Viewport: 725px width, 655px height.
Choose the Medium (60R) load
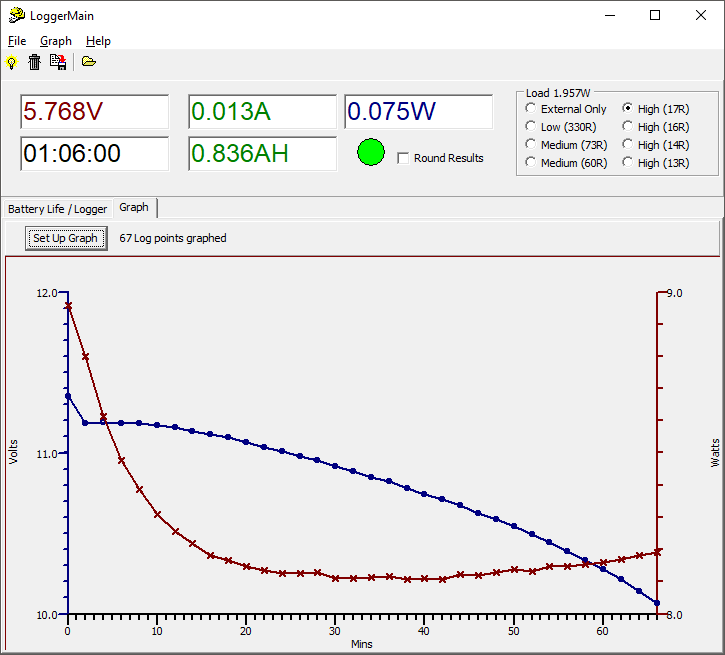tap(530, 163)
